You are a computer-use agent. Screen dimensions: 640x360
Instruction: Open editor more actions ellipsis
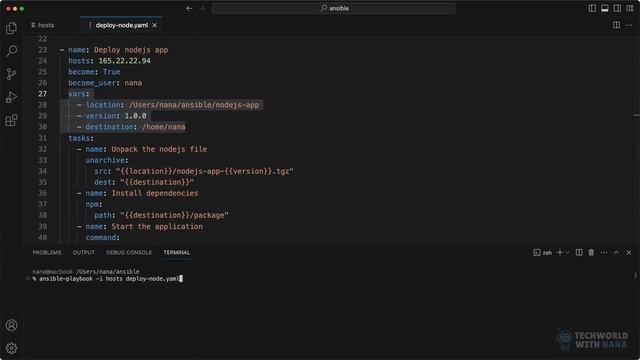(629, 25)
